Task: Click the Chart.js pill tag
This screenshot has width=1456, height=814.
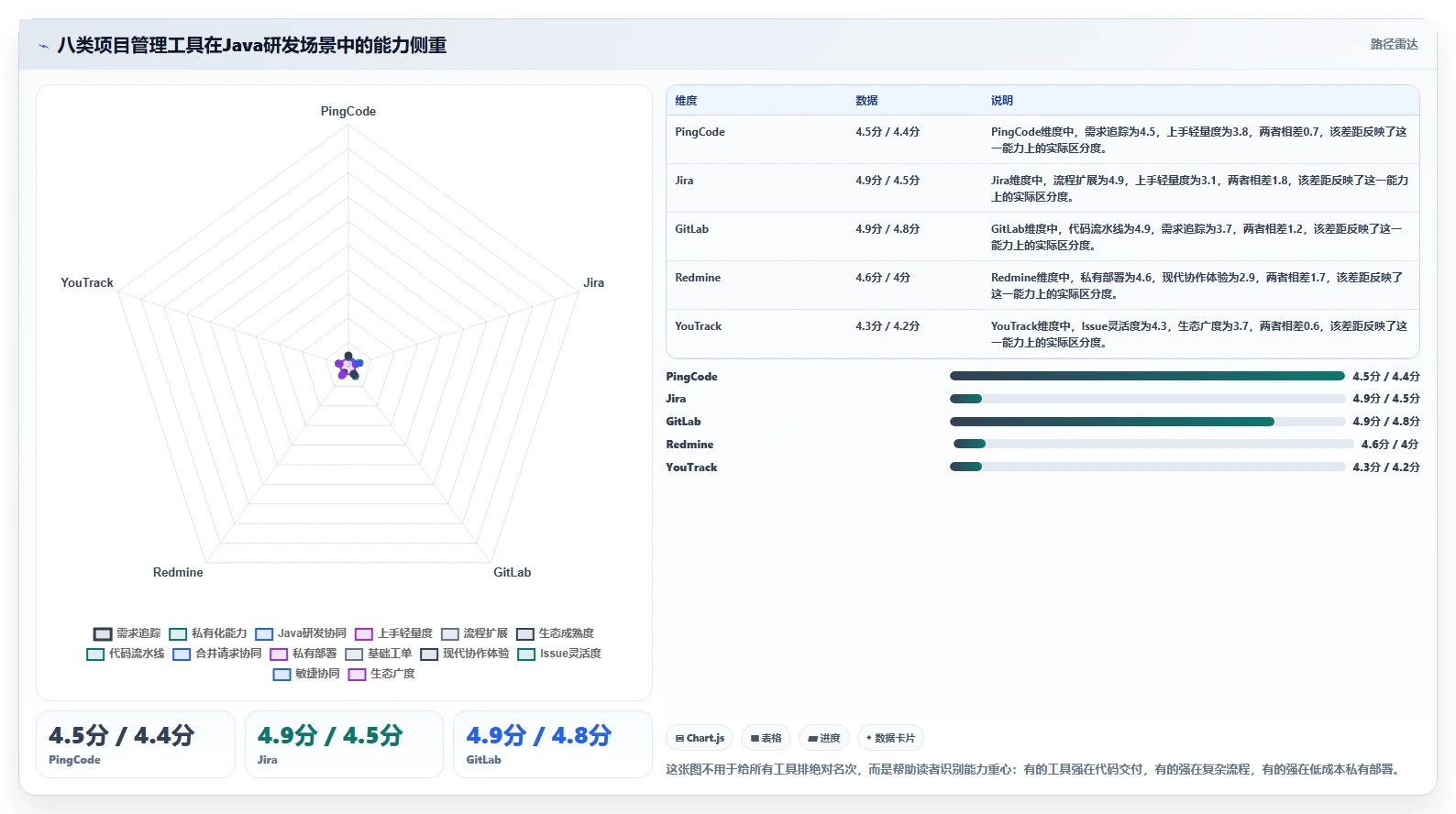Action: (700, 738)
